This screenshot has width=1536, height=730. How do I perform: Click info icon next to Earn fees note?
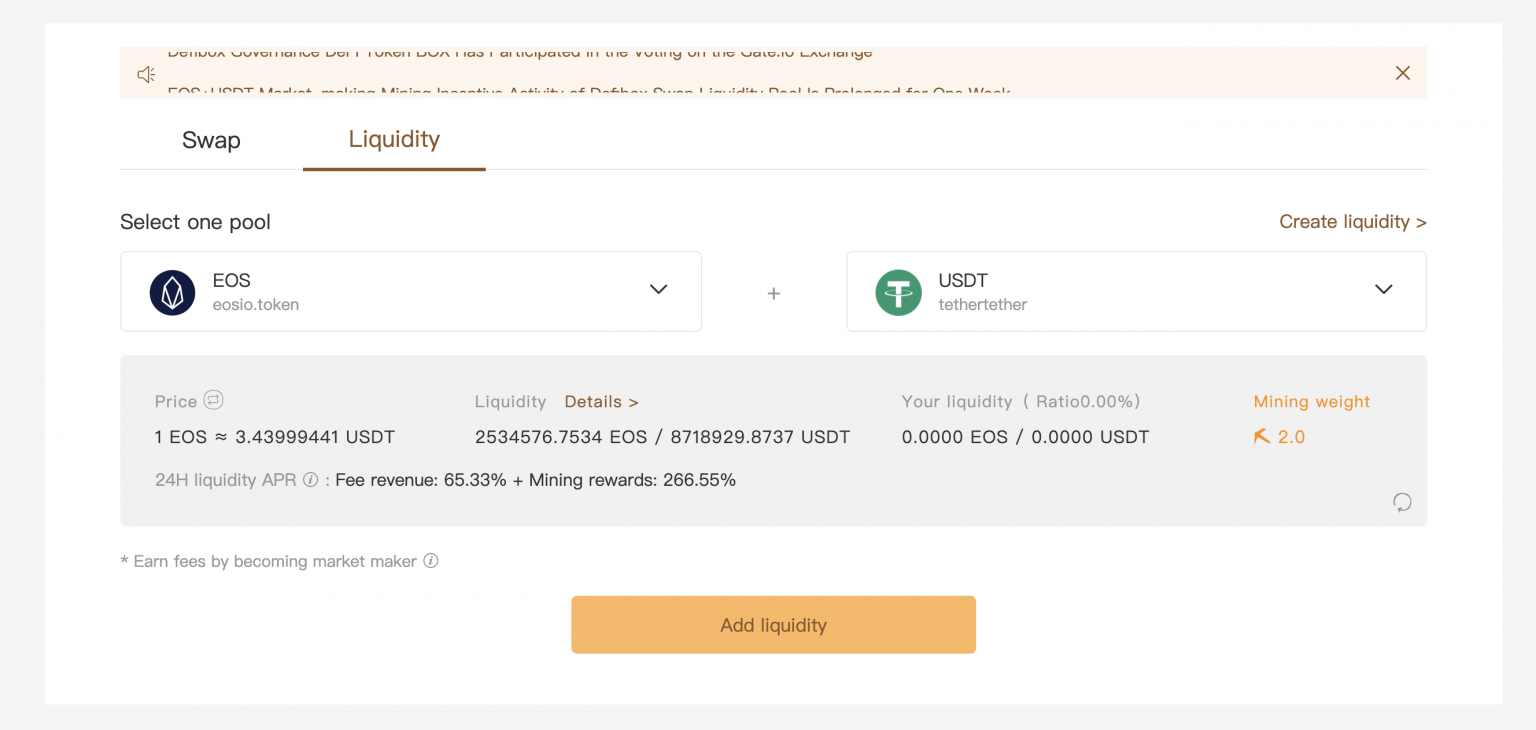click(x=431, y=561)
